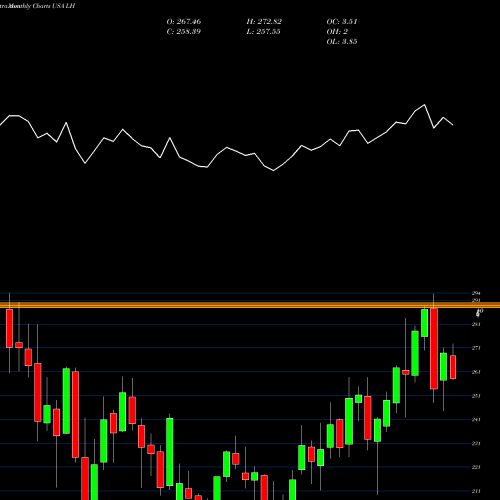Image resolution: width=500 pixels, height=500 pixels.
Task: Click the 'OL: 3.85' reading
Action: [x=342, y=42]
